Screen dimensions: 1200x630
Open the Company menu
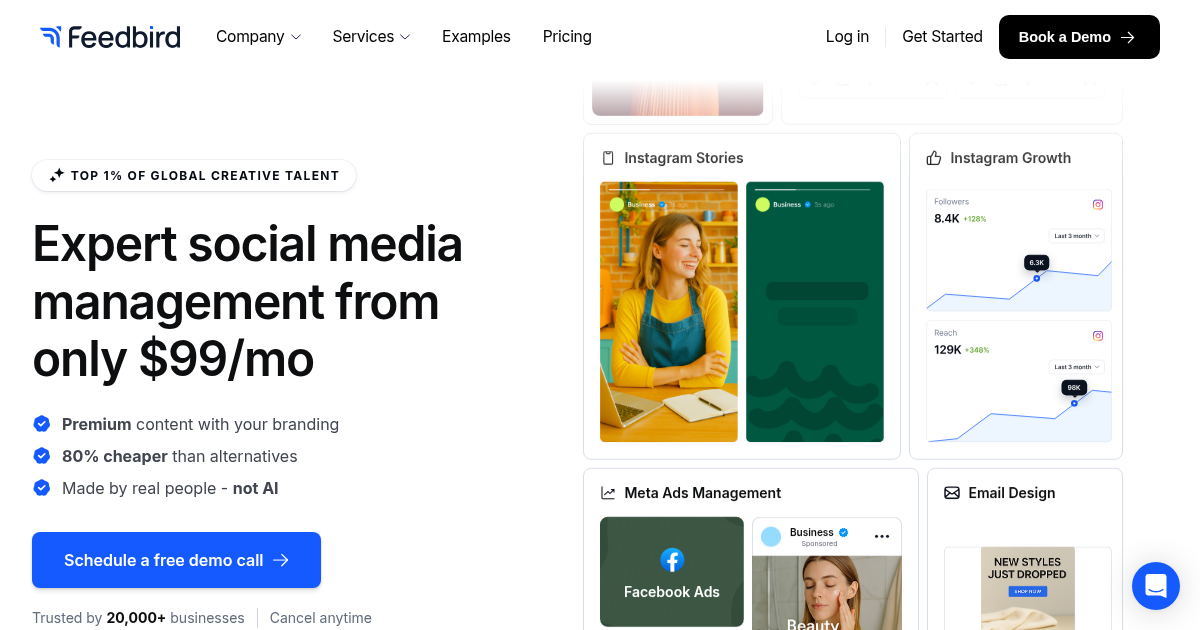258,37
